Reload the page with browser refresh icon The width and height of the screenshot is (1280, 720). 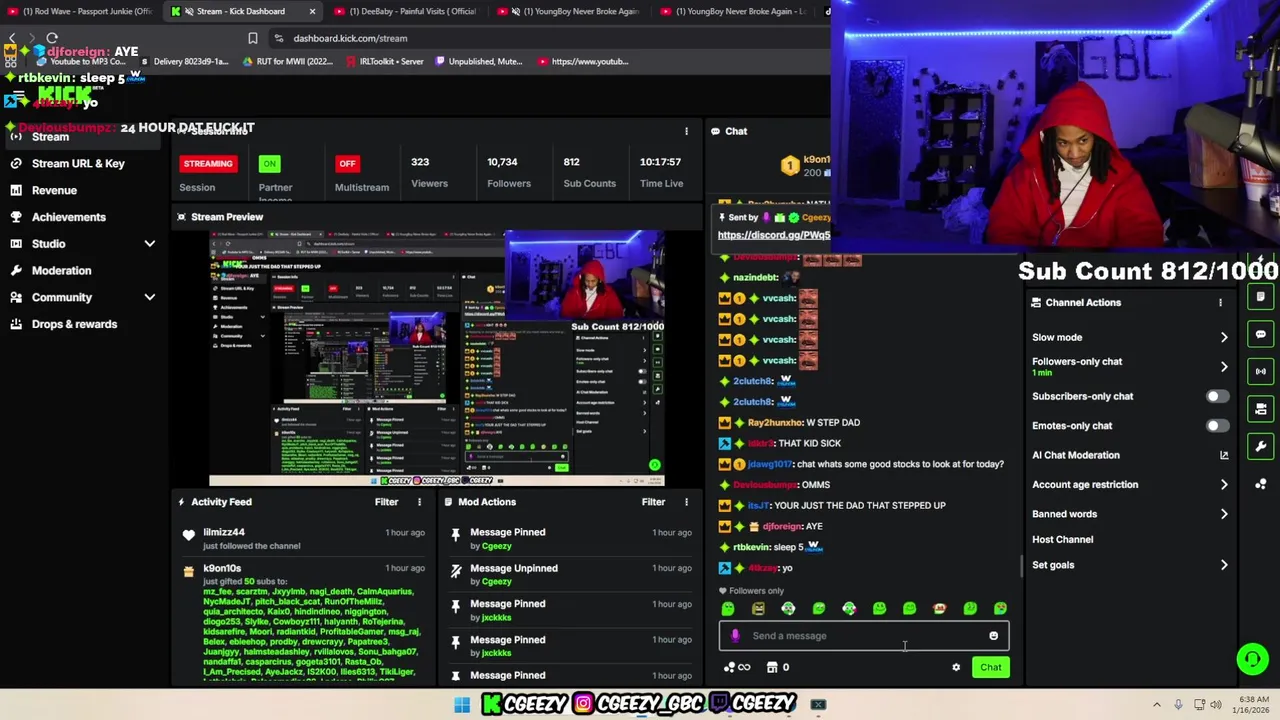pyautogui.click(x=52, y=38)
